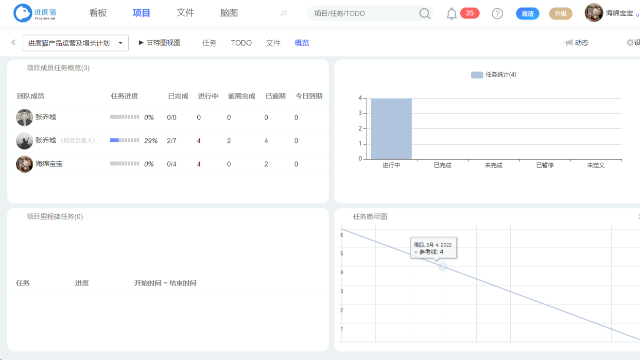Click the gold 升级 button
Viewport: 640px width, 360px height.
560,13
